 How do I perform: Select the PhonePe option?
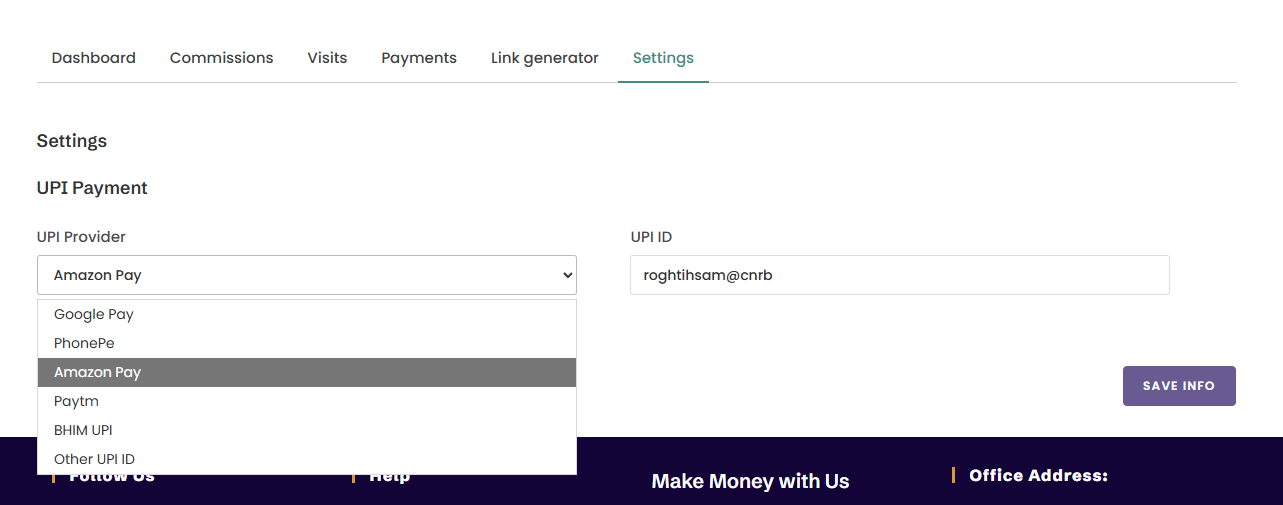pos(84,343)
